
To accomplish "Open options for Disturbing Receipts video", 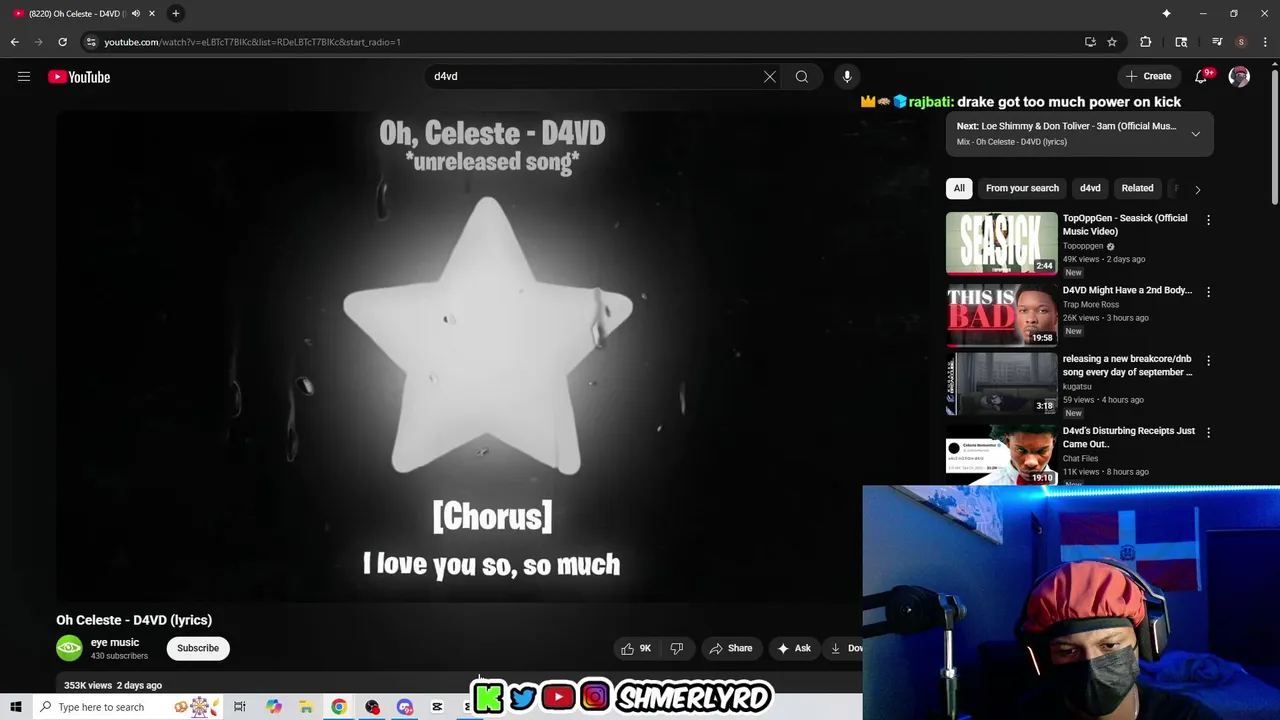I will (1208, 433).
